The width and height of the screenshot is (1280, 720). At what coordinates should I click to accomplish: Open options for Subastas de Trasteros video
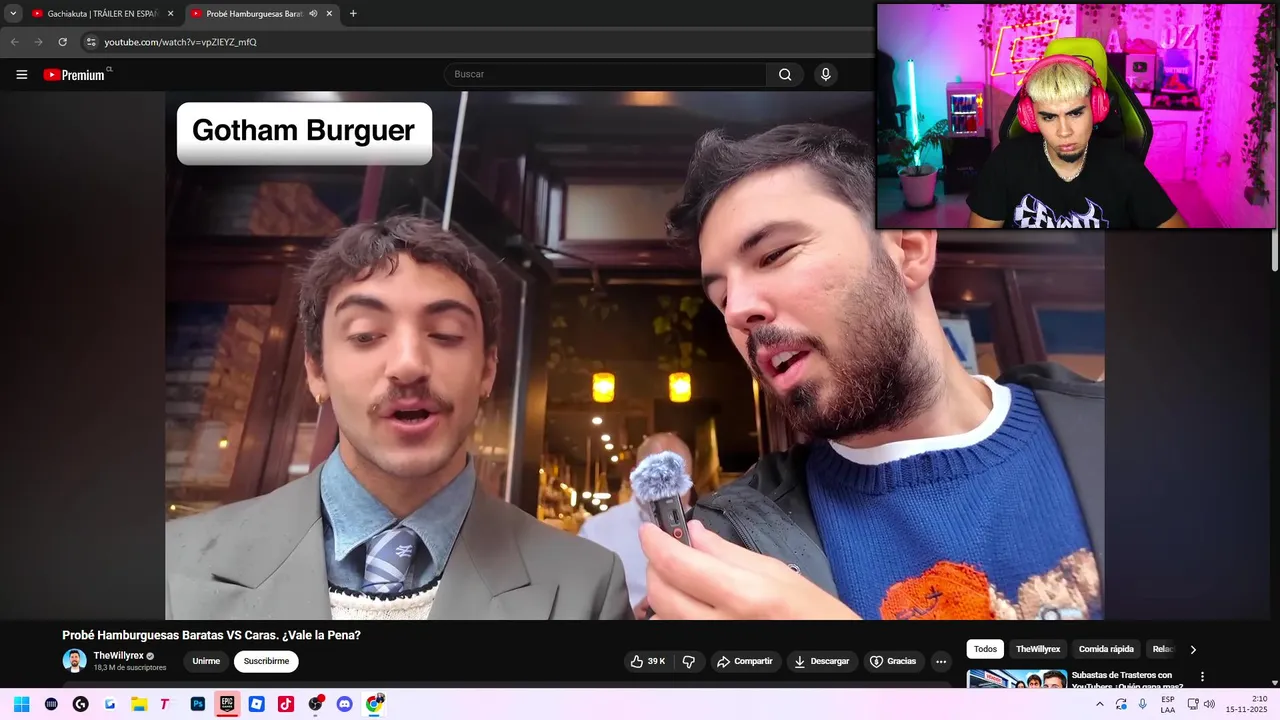pos(1202,677)
